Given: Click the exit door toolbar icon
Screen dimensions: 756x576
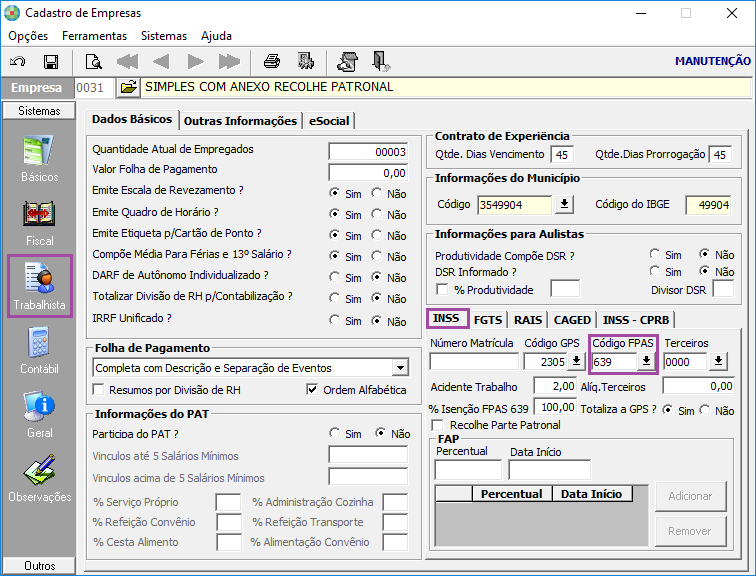Looking at the screenshot, I should [x=381, y=61].
